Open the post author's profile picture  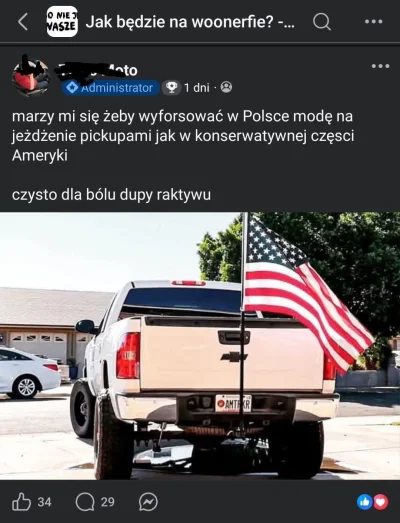pos(31,78)
